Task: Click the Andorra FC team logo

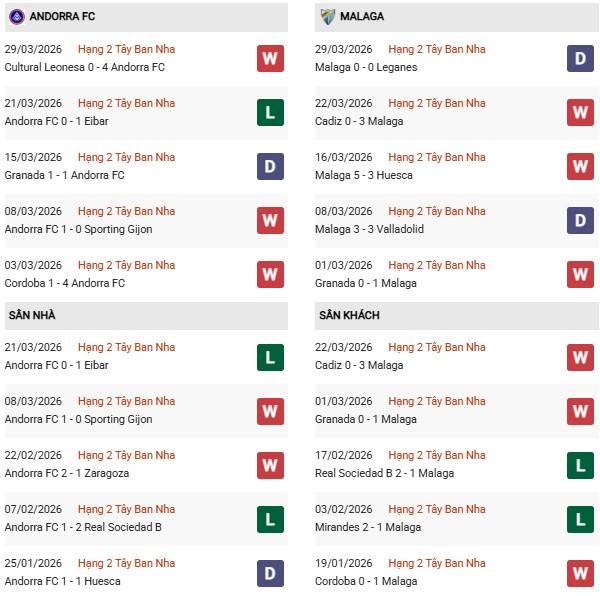Action: point(17,16)
